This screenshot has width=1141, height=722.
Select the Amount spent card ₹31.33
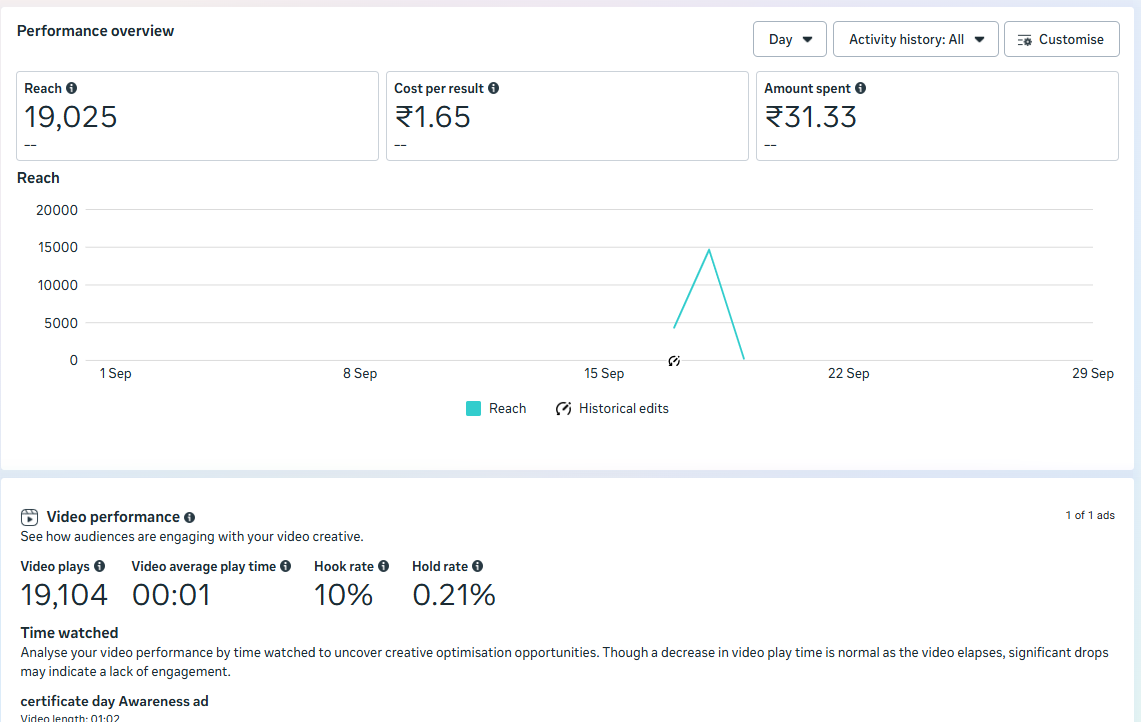[x=937, y=116]
